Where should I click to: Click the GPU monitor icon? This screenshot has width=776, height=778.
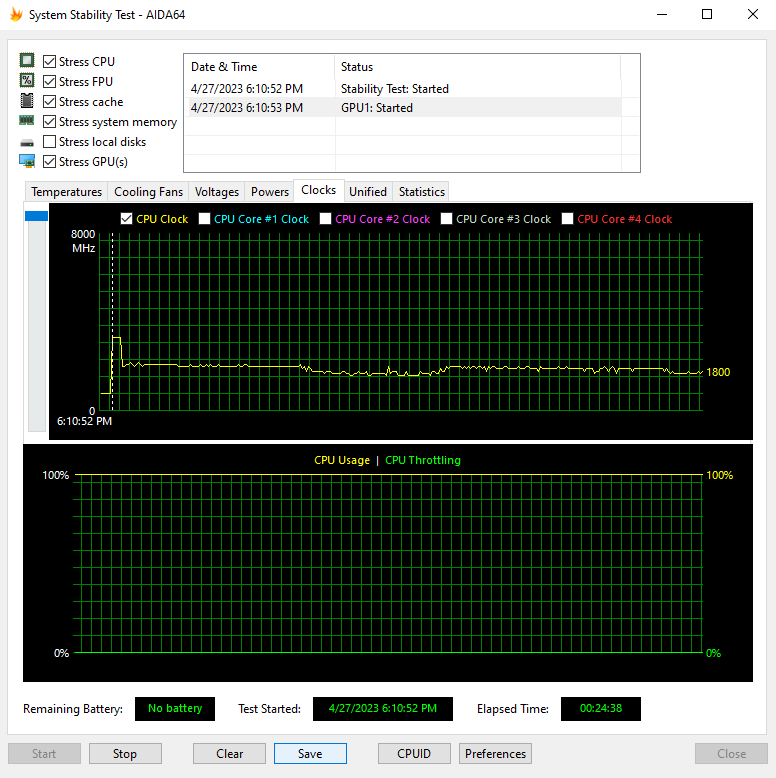coord(27,161)
